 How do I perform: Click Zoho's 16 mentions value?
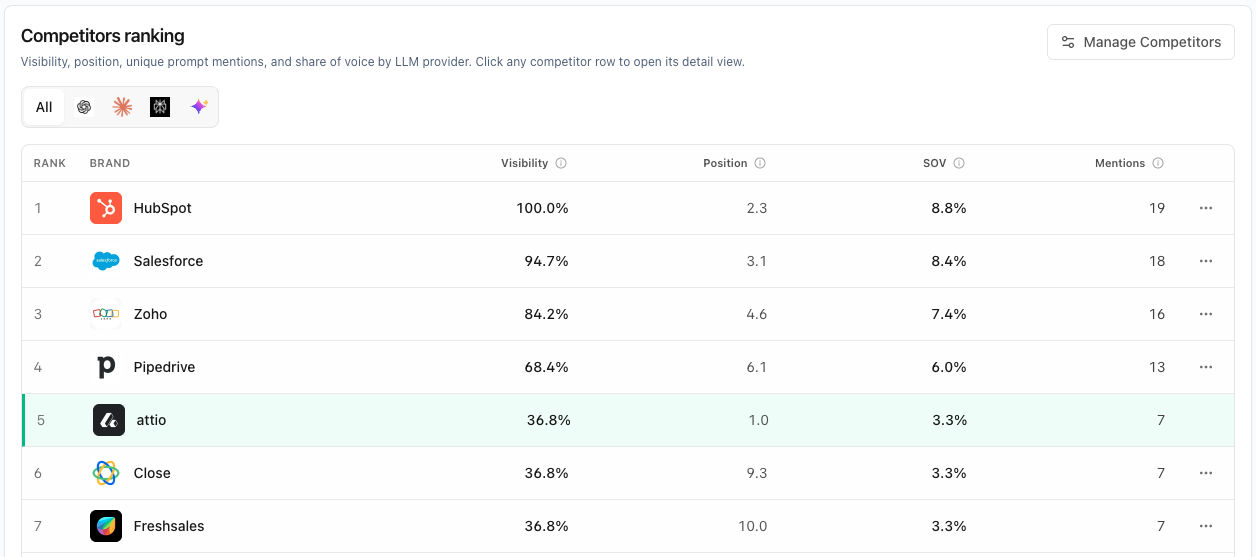pyautogui.click(x=1157, y=314)
